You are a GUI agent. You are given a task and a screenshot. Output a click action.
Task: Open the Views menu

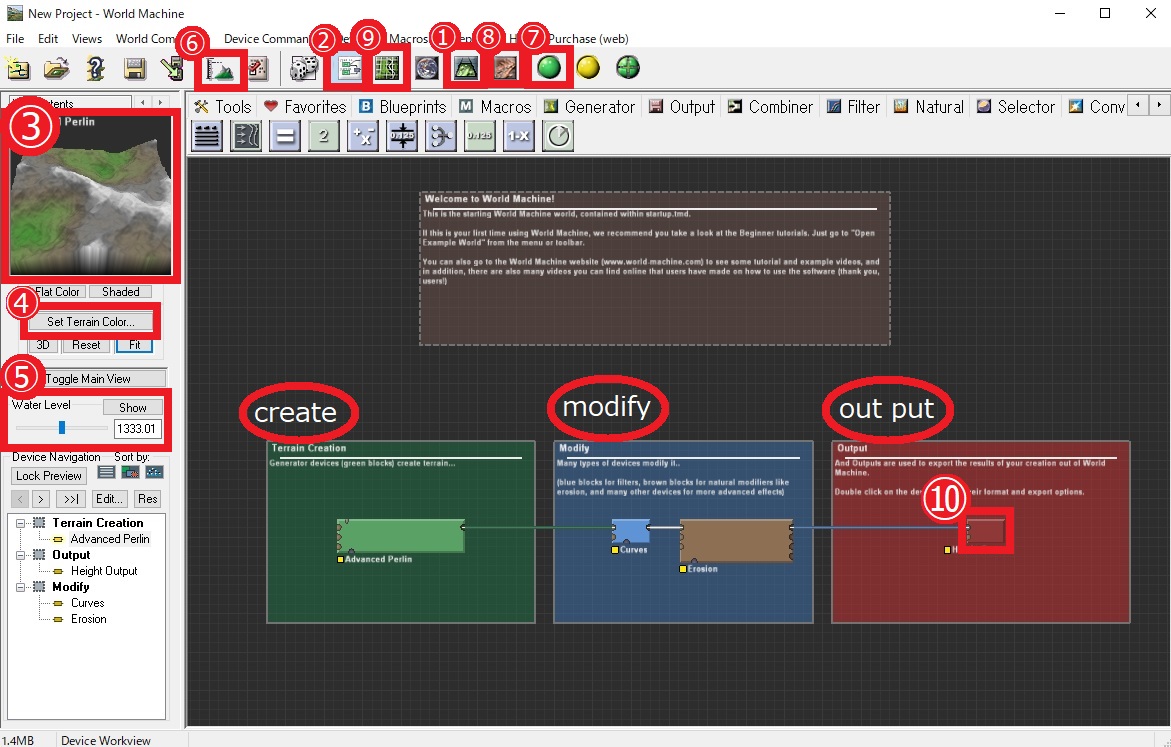click(x=87, y=39)
